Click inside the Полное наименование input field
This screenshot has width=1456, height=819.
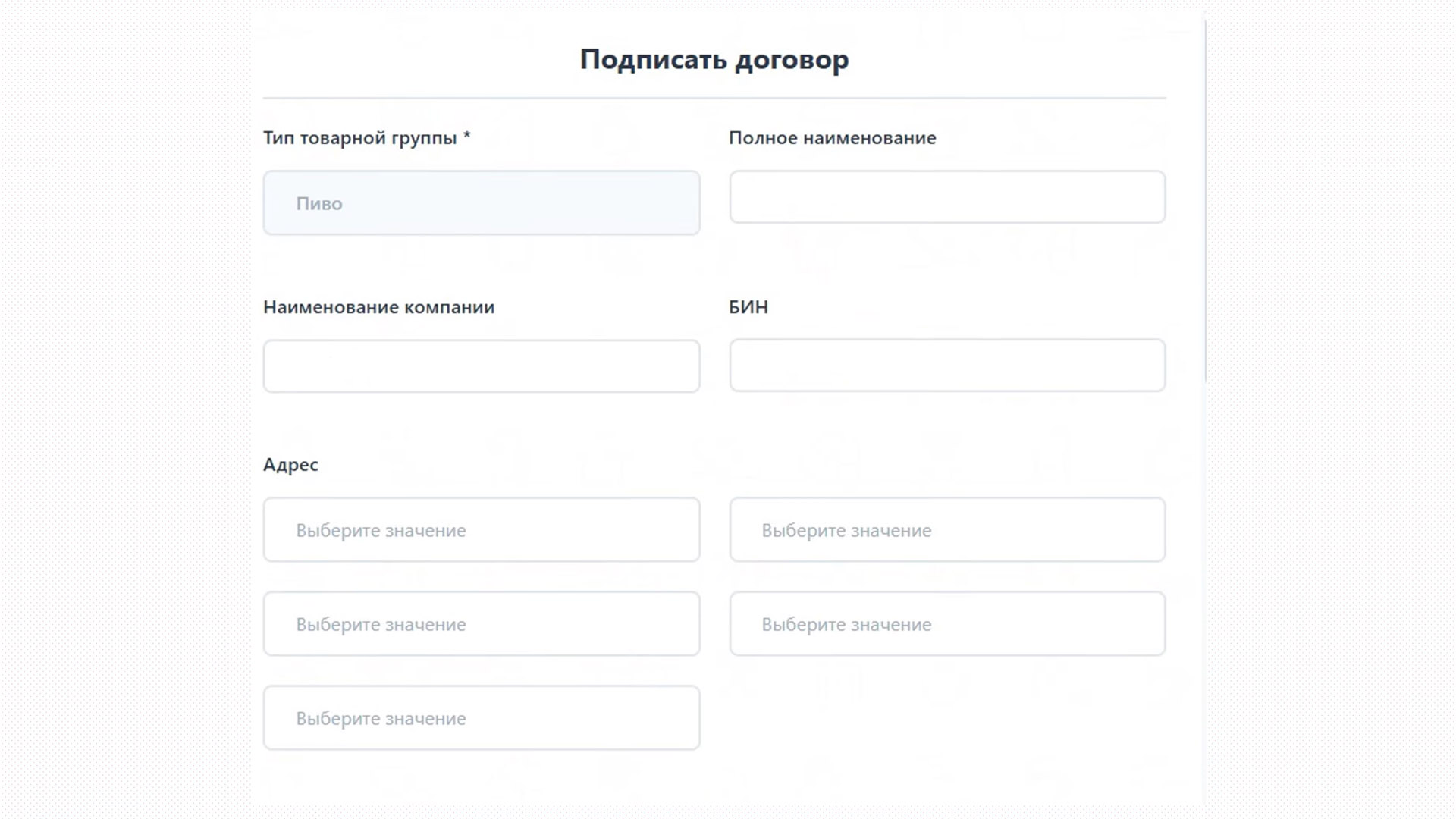click(947, 197)
